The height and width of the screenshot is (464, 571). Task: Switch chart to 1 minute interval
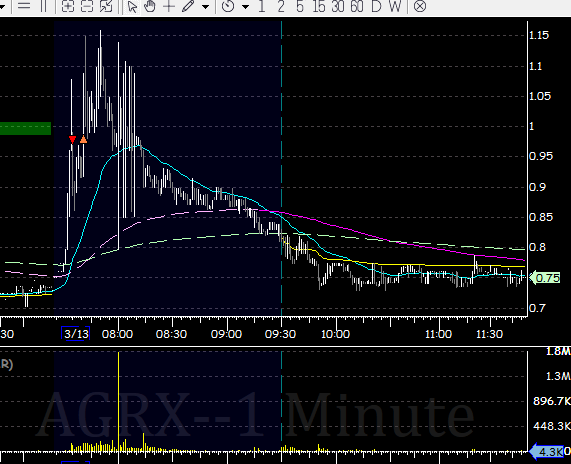tap(261, 7)
